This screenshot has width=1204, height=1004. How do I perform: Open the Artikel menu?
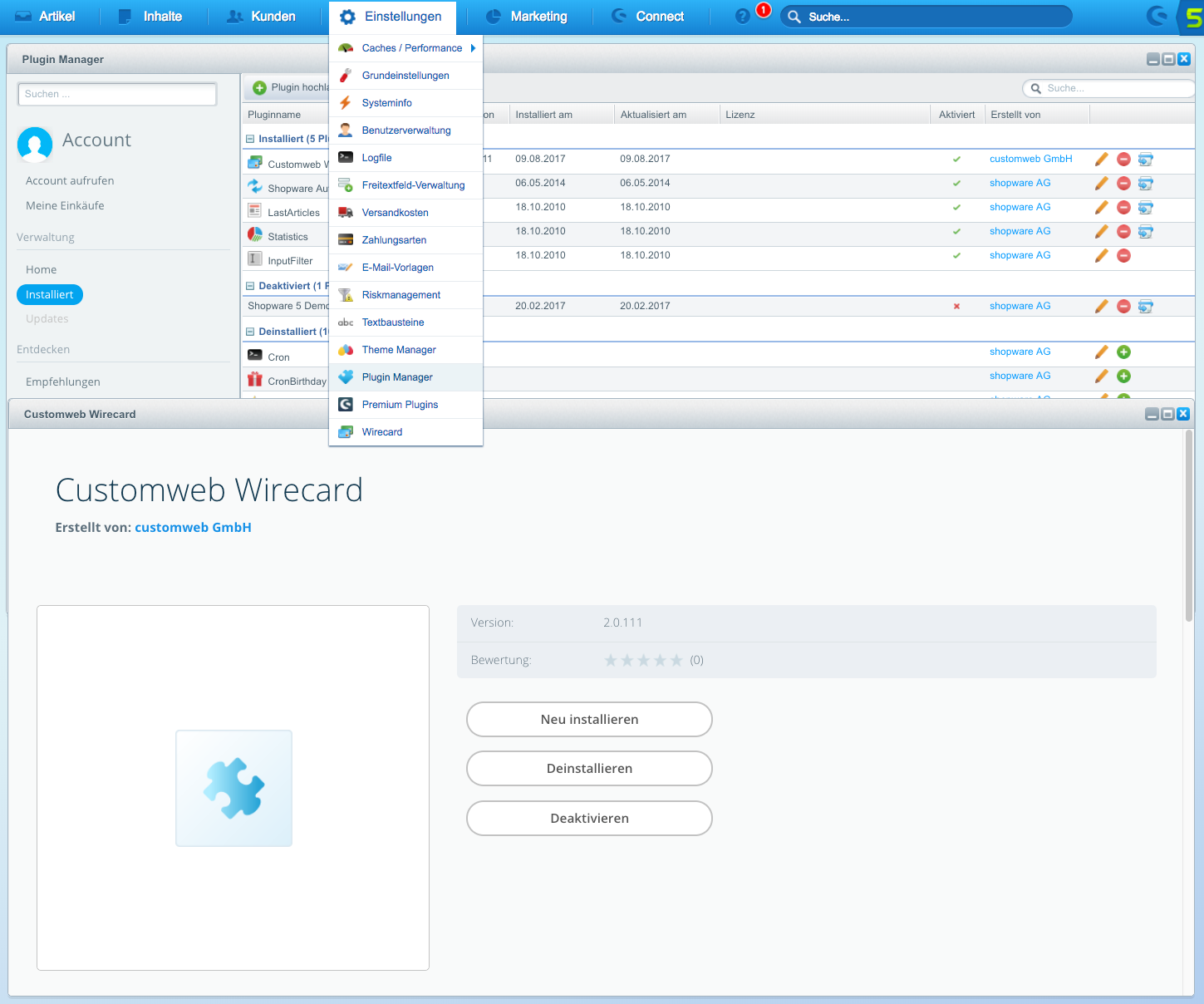tap(46, 17)
